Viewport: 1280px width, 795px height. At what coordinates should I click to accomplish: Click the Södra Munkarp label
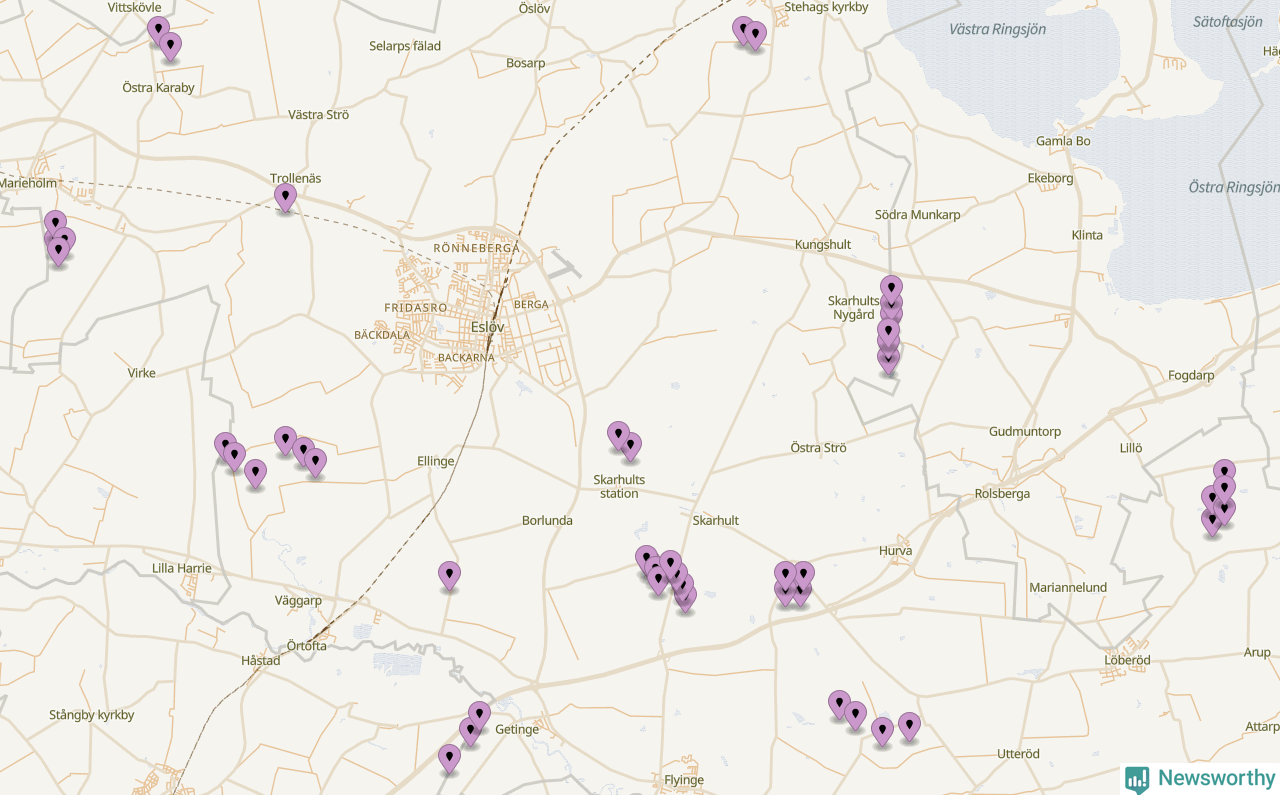pos(917,215)
